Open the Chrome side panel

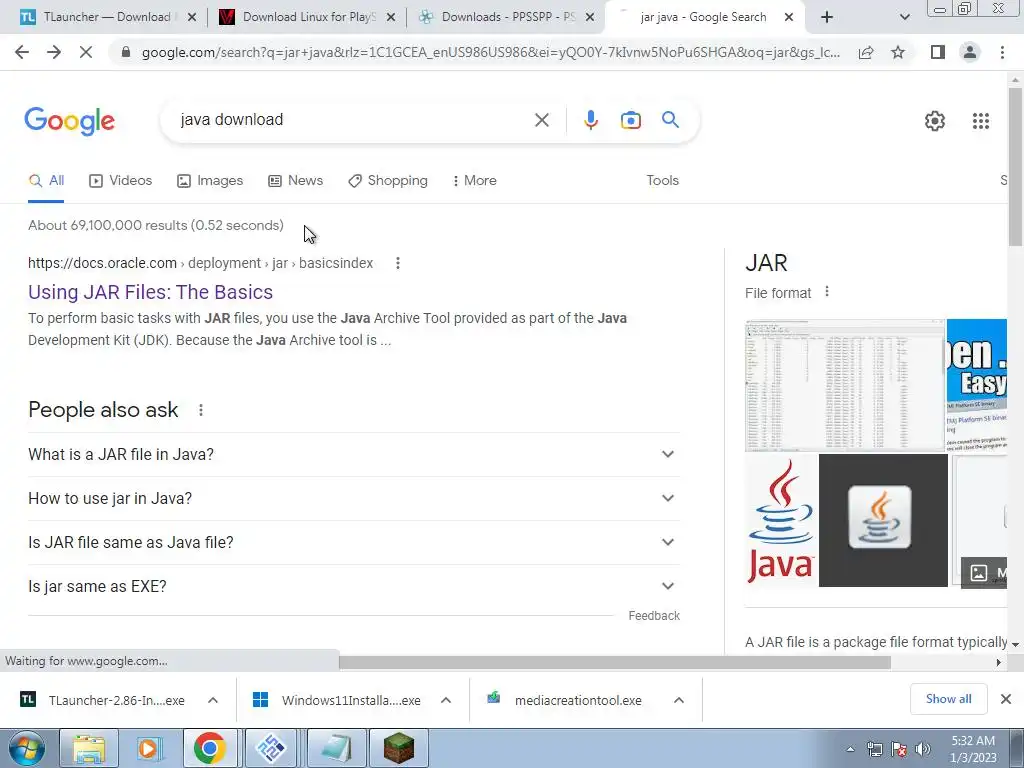(938, 52)
